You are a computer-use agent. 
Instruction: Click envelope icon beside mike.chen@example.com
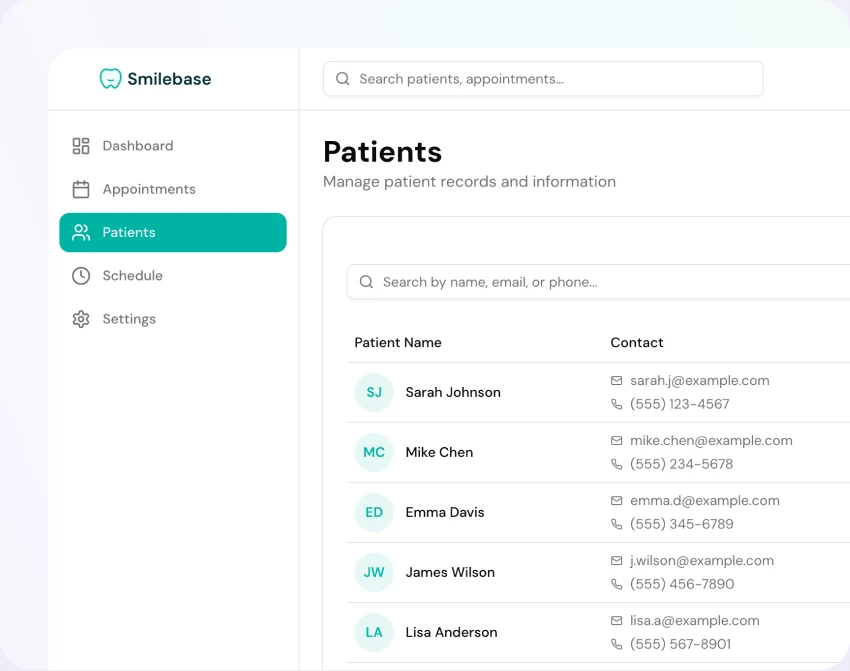[x=616, y=441]
